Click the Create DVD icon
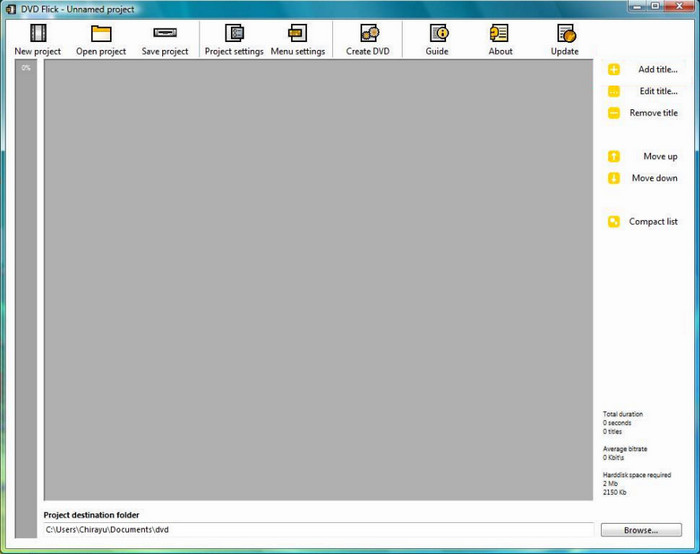 coord(369,33)
